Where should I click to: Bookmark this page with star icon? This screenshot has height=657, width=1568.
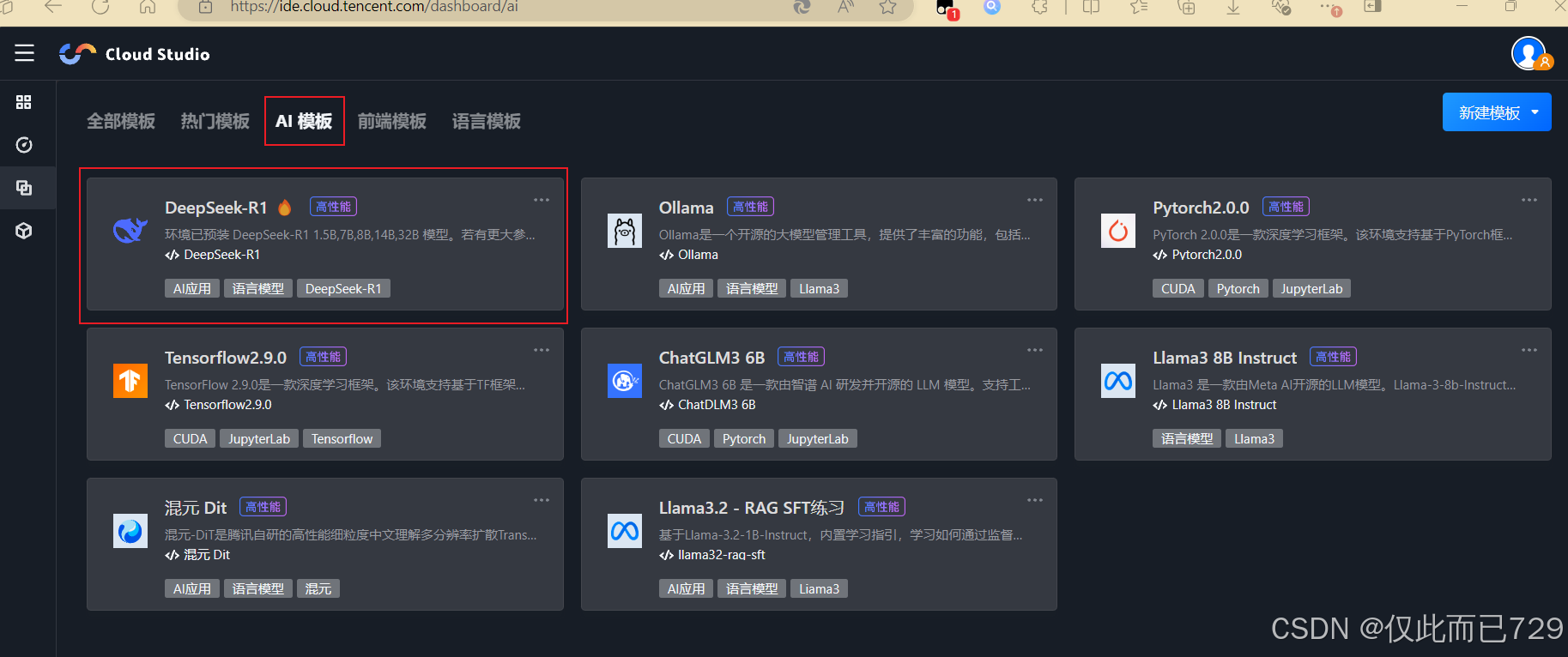tap(887, 7)
